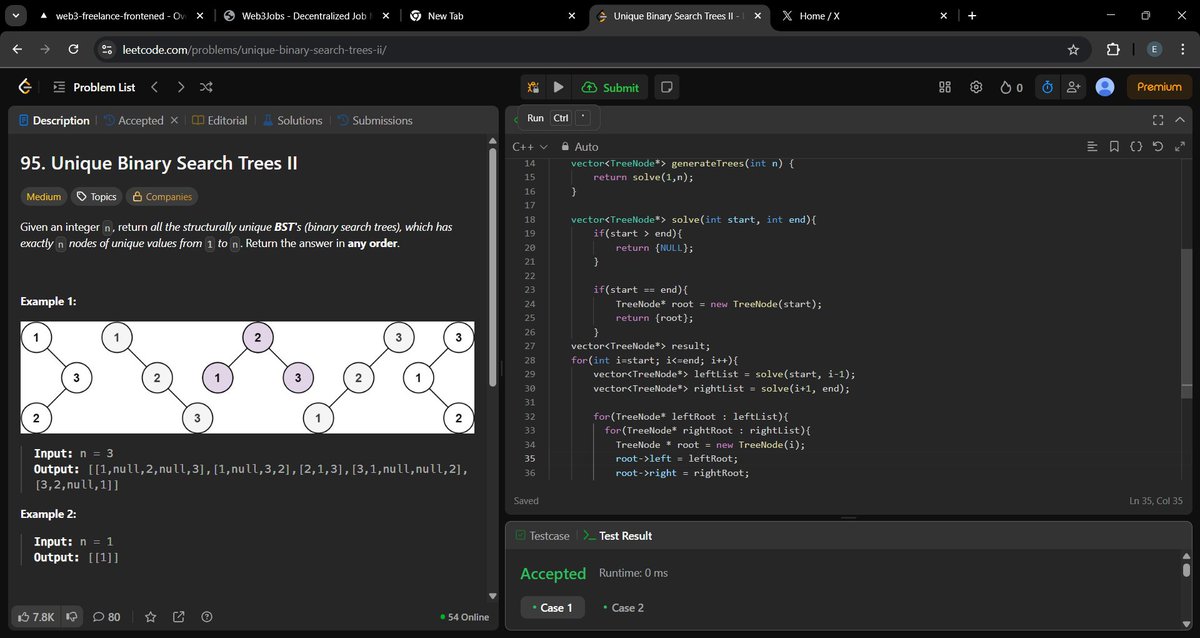The height and width of the screenshot is (638, 1200).
Task: Open the layout customization grid icon
Action: click(x=944, y=87)
